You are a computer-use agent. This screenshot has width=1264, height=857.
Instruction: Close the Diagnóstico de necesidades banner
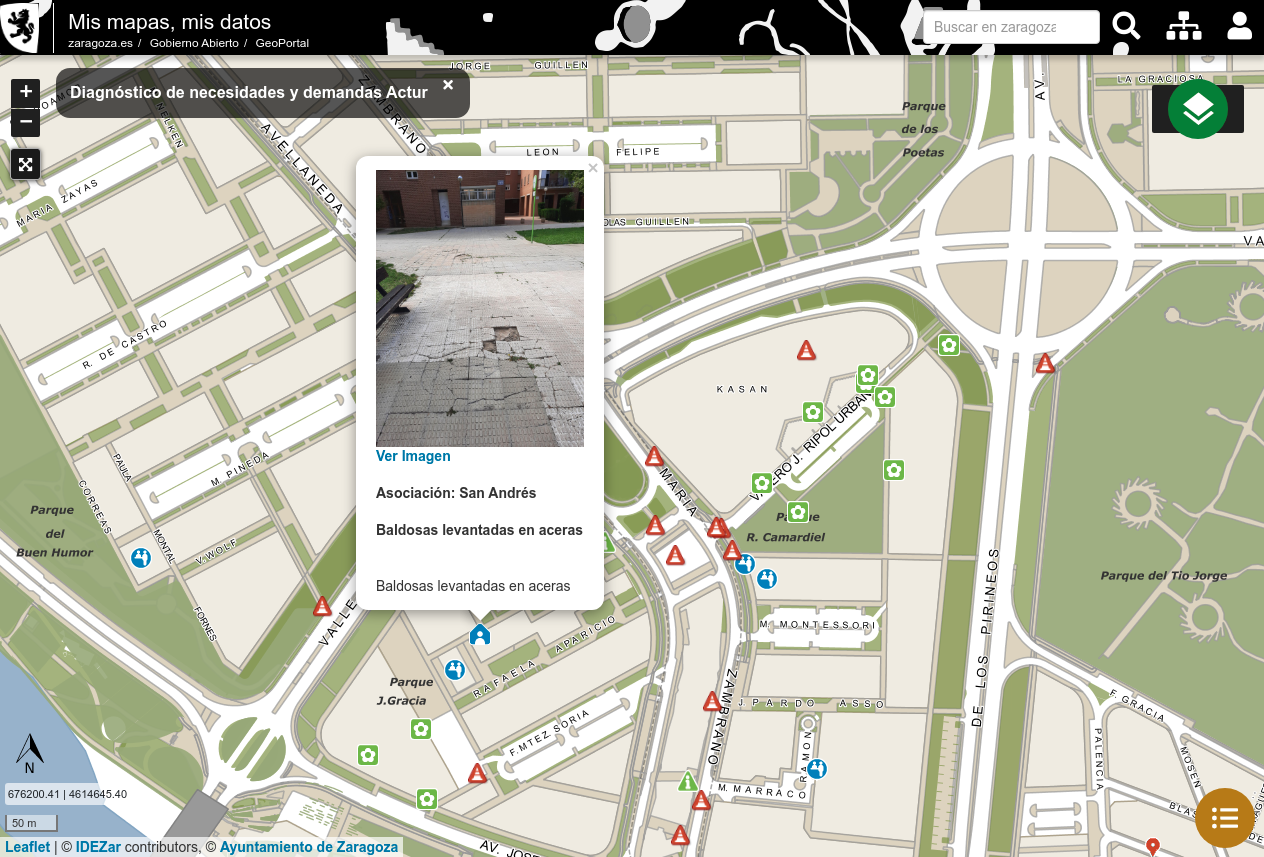[x=448, y=85]
